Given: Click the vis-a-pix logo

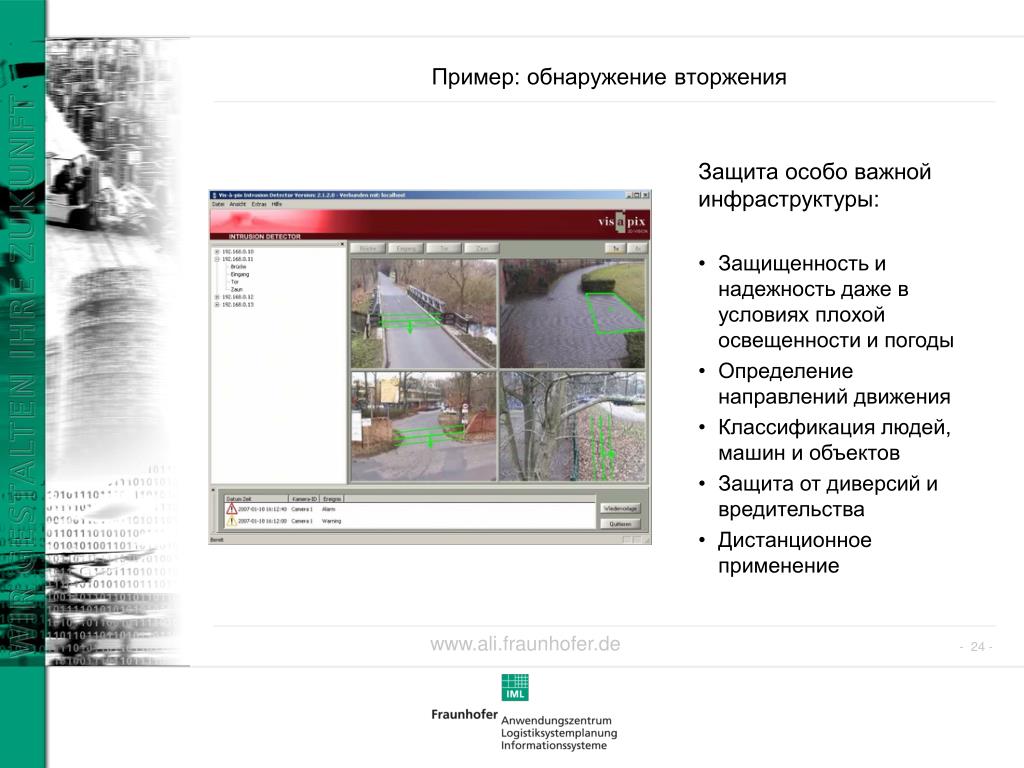Looking at the screenshot, I should pyautogui.click(x=622, y=222).
